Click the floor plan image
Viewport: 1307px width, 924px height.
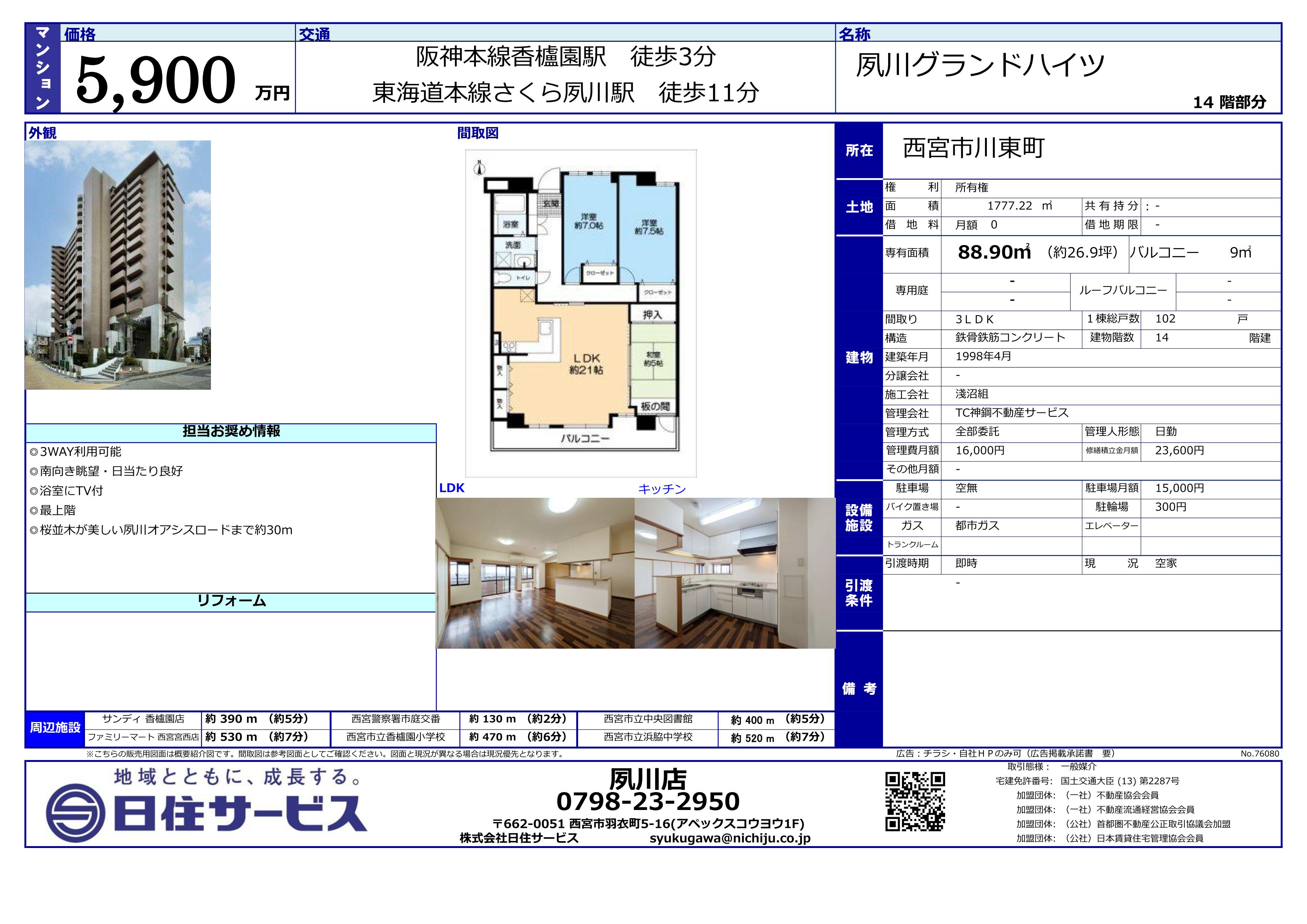(x=581, y=313)
